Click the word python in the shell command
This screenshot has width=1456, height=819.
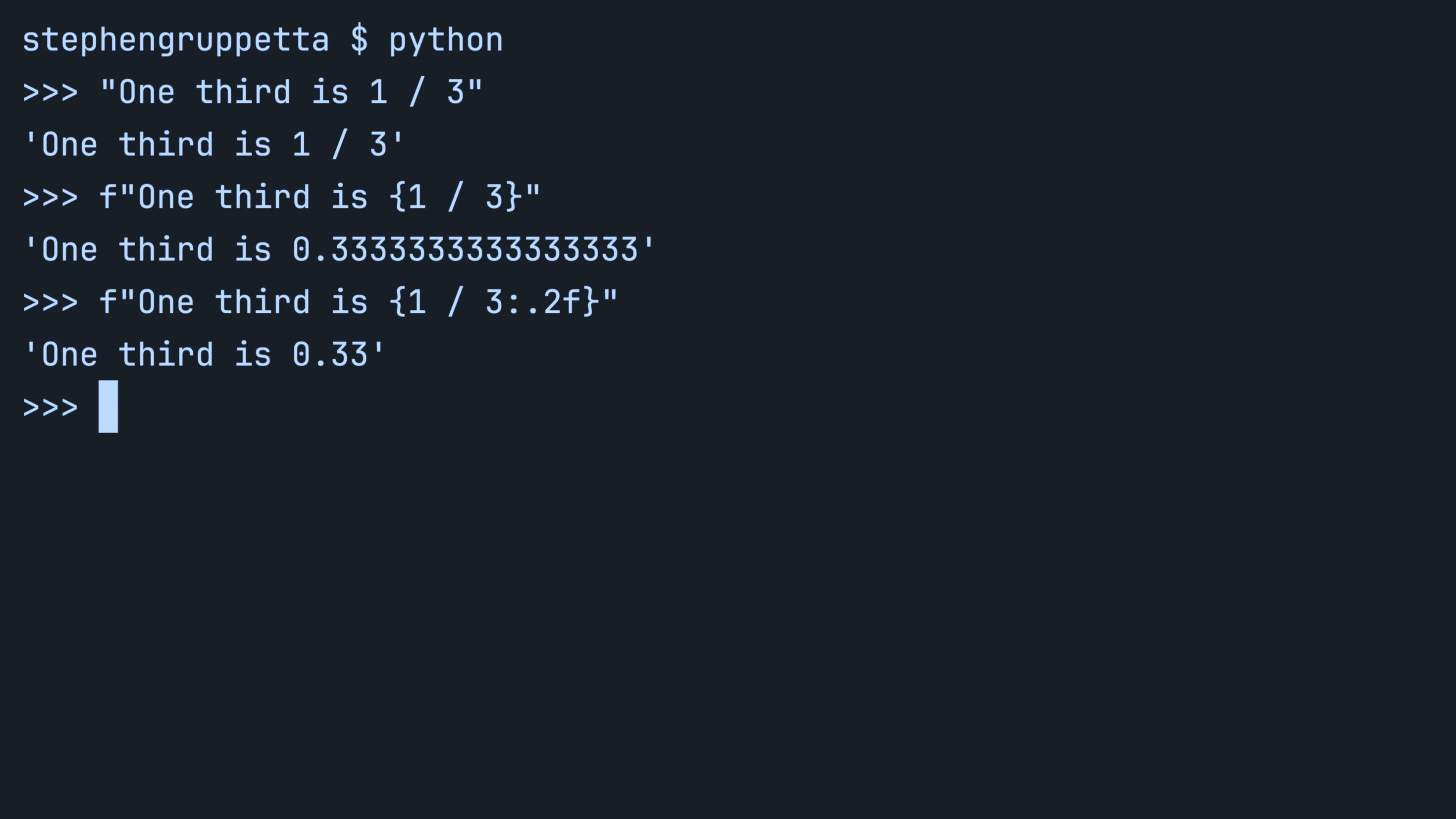coord(445,41)
